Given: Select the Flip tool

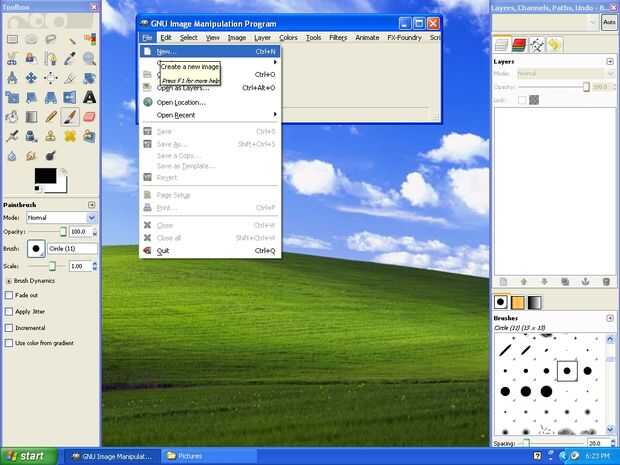Looking at the screenshot, I should [x=70, y=97].
